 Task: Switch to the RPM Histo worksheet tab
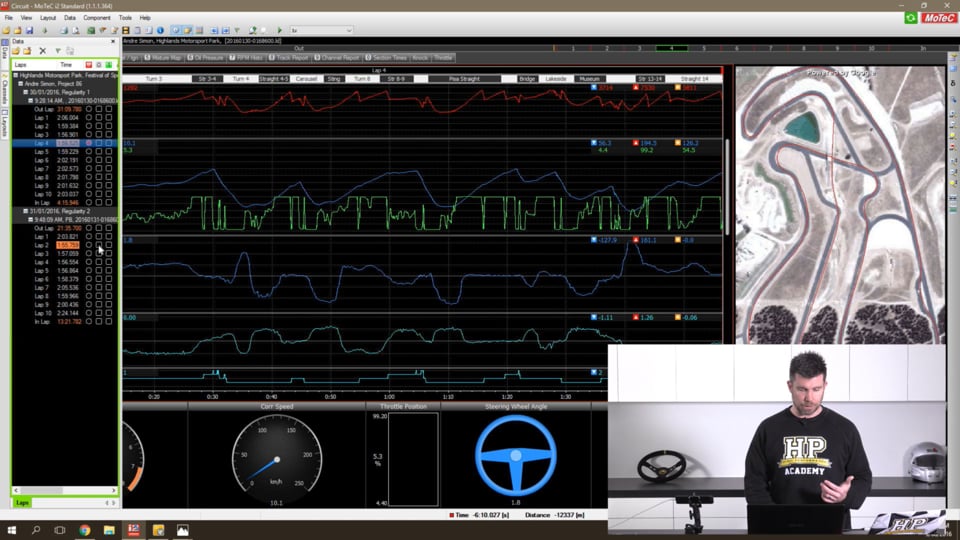pos(246,58)
